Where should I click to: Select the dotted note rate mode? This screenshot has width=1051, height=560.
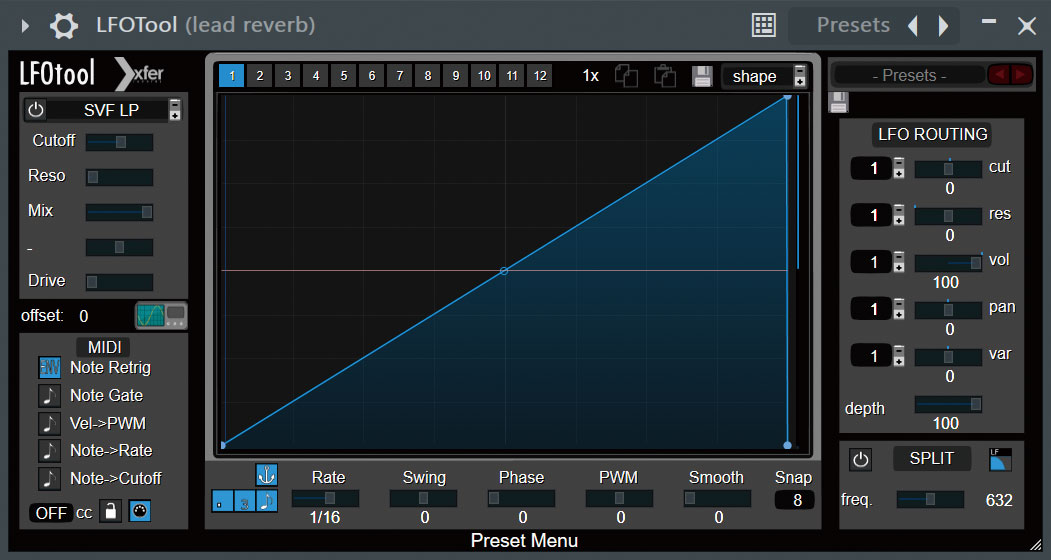pyautogui.click(x=223, y=501)
